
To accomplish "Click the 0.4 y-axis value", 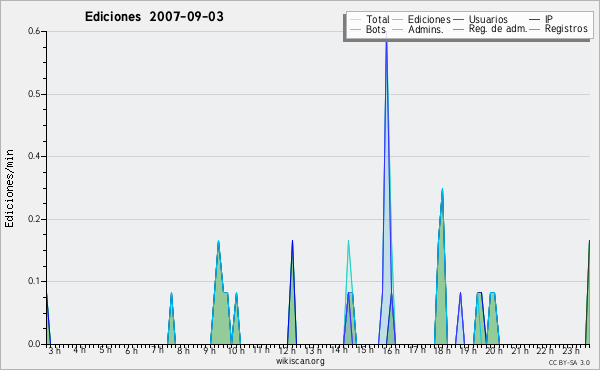I will point(34,156).
